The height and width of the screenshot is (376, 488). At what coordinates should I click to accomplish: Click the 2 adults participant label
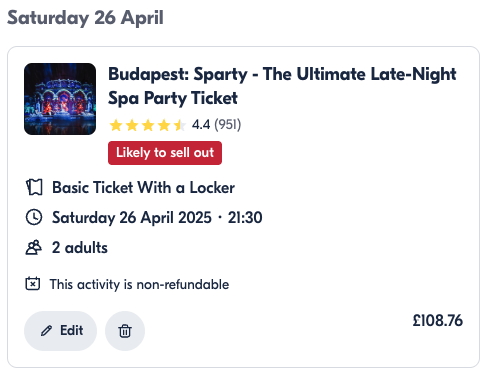coord(80,248)
